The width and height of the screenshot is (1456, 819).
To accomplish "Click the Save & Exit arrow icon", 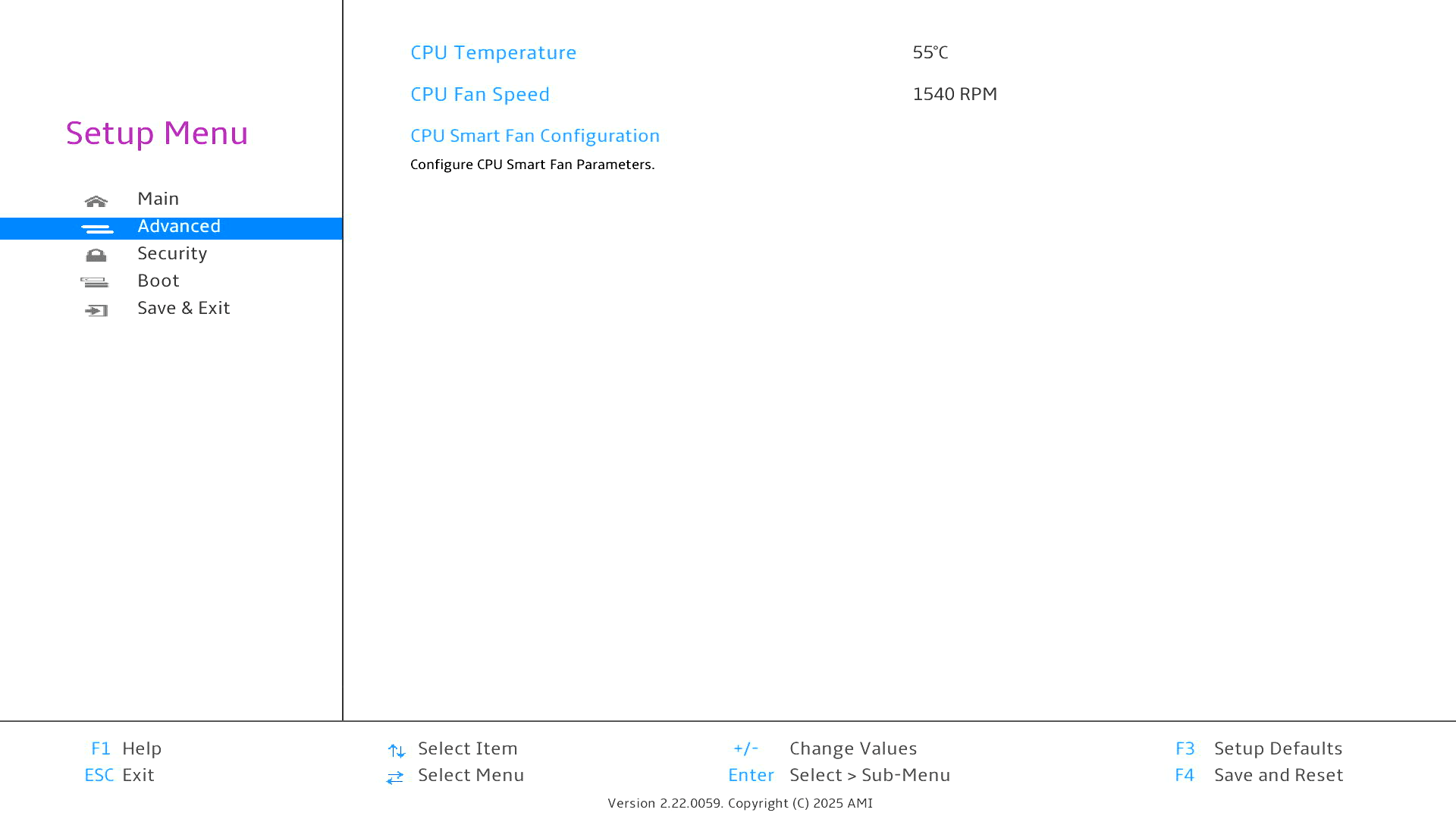I will pyautogui.click(x=96, y=310).
